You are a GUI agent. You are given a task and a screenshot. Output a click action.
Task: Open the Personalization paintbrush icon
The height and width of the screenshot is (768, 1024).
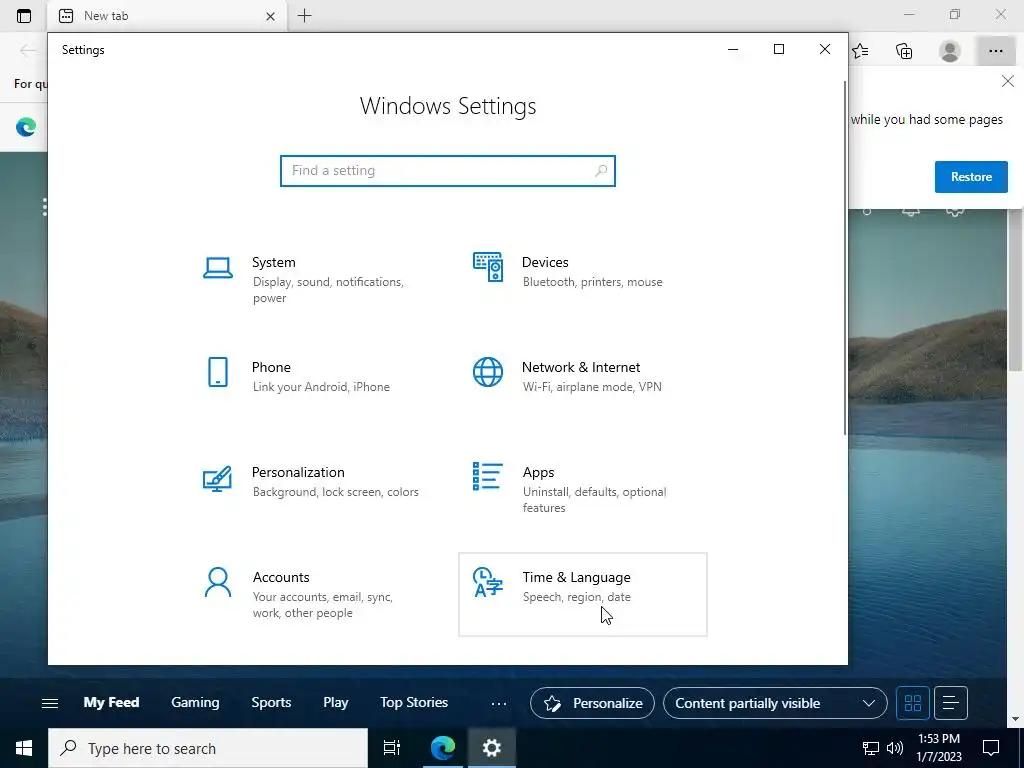(x=217, y=479)
